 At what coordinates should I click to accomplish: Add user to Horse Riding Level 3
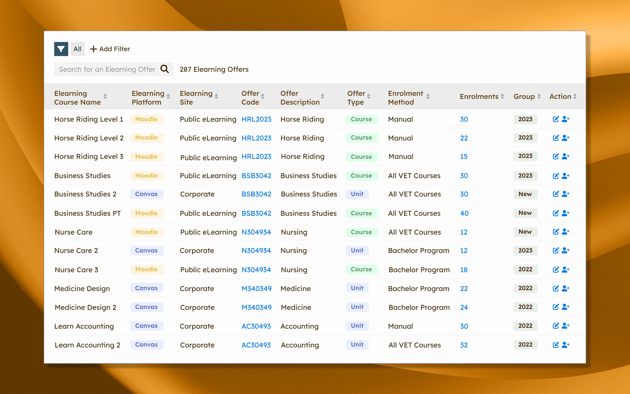565,156
